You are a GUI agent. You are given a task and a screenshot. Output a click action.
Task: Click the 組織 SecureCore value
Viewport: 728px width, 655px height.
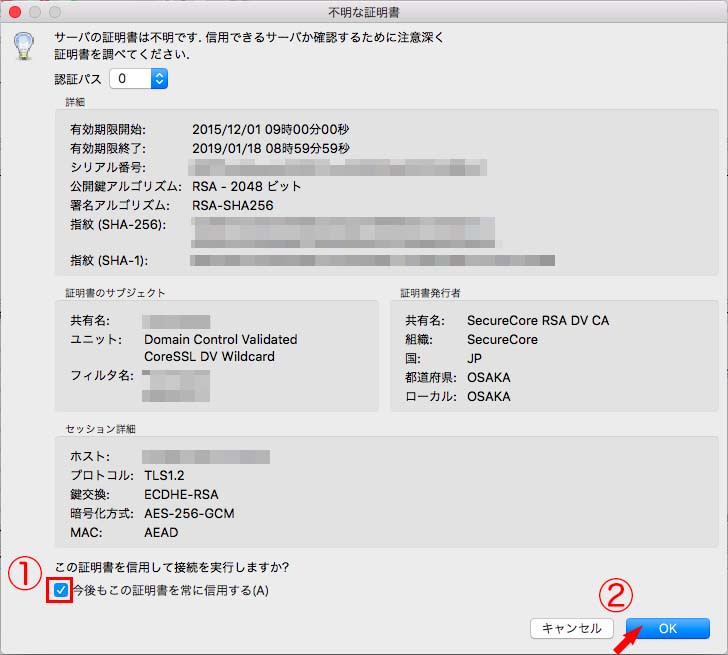[x=502, y=339]
